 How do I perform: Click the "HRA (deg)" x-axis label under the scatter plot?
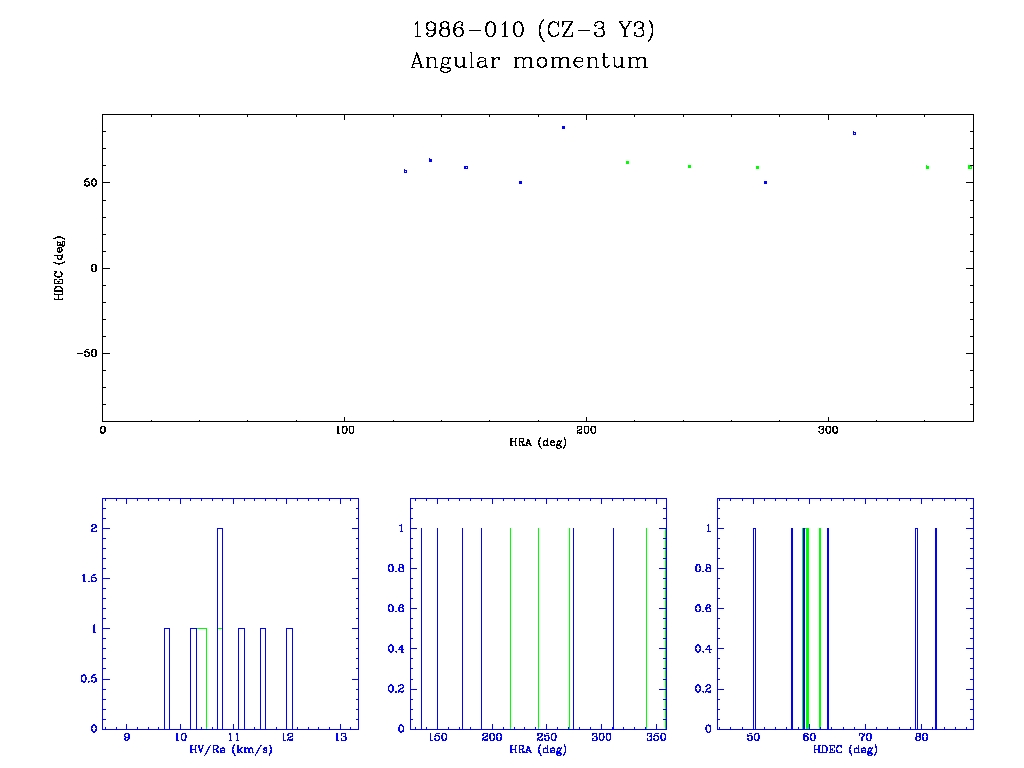[538, 443]
